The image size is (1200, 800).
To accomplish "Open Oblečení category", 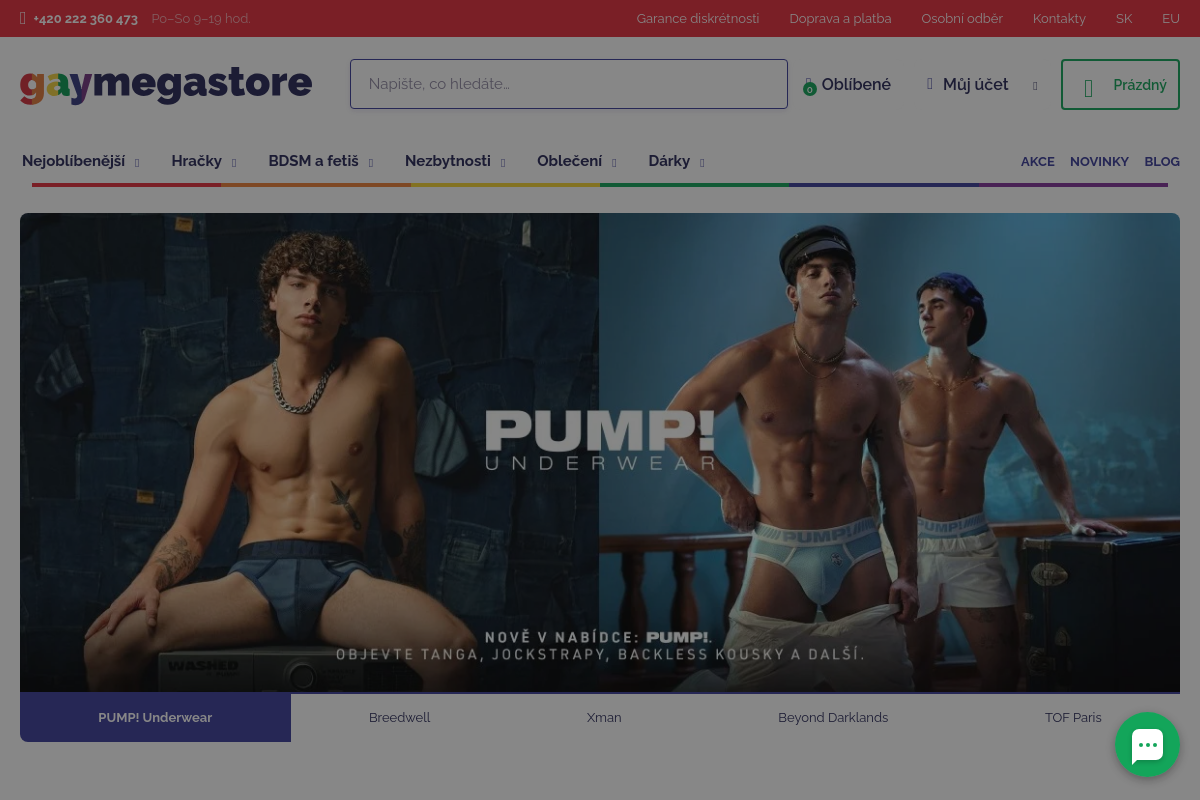I will pos(570,161).
